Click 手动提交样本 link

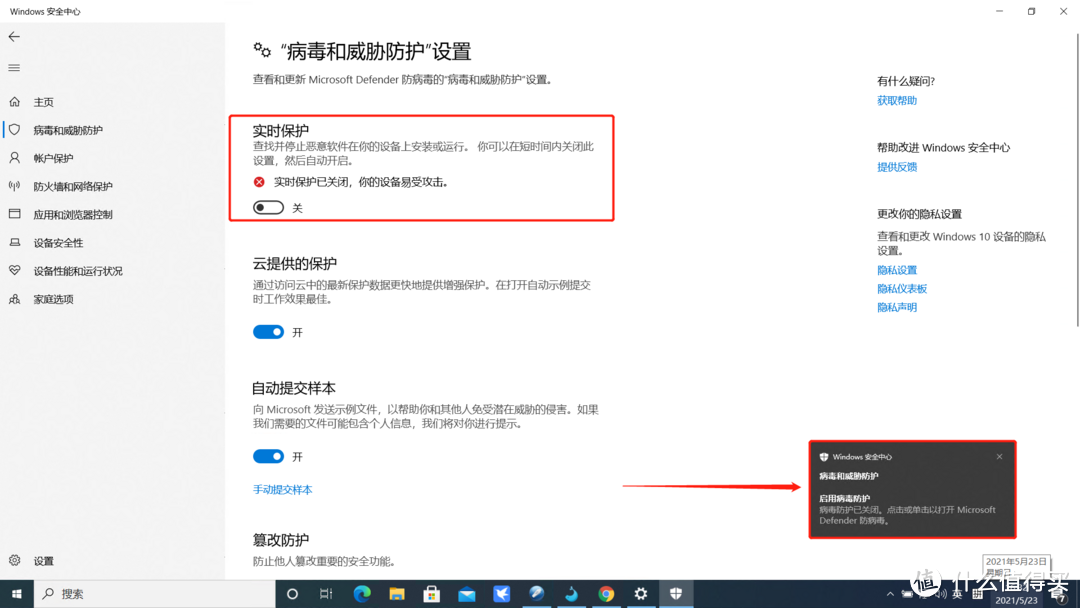282,489
